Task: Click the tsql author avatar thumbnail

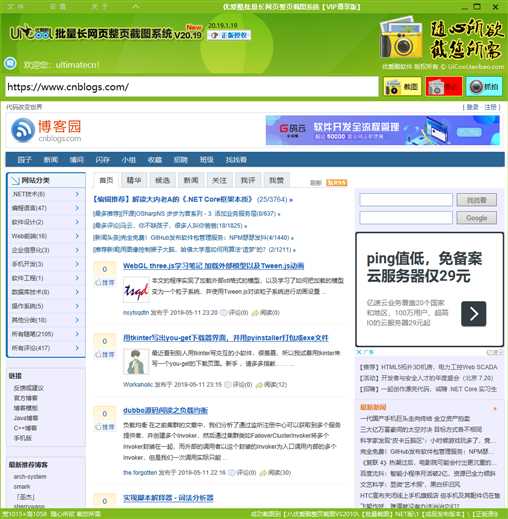Action: pyautogui.click(x=136, y=290)
